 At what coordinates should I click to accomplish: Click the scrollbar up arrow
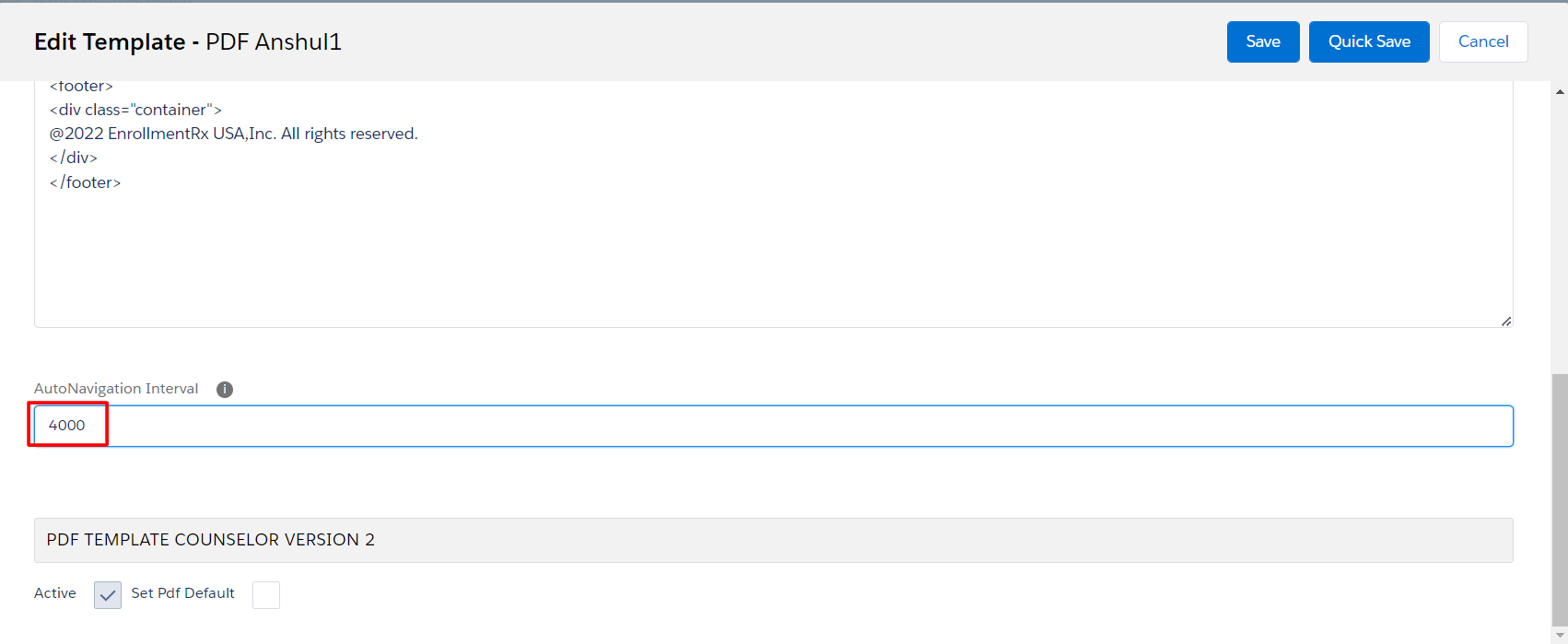pyautogui.click(x=1560, y=92)
